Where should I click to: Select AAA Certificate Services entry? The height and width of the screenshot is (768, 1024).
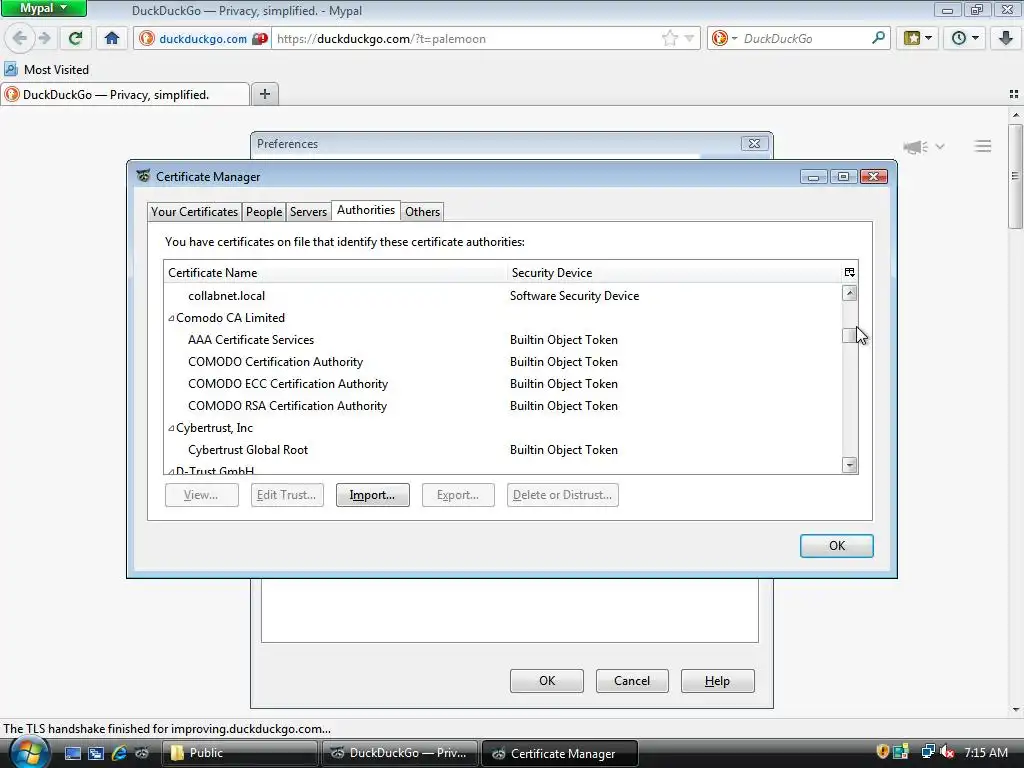click(x=502, y=340)
